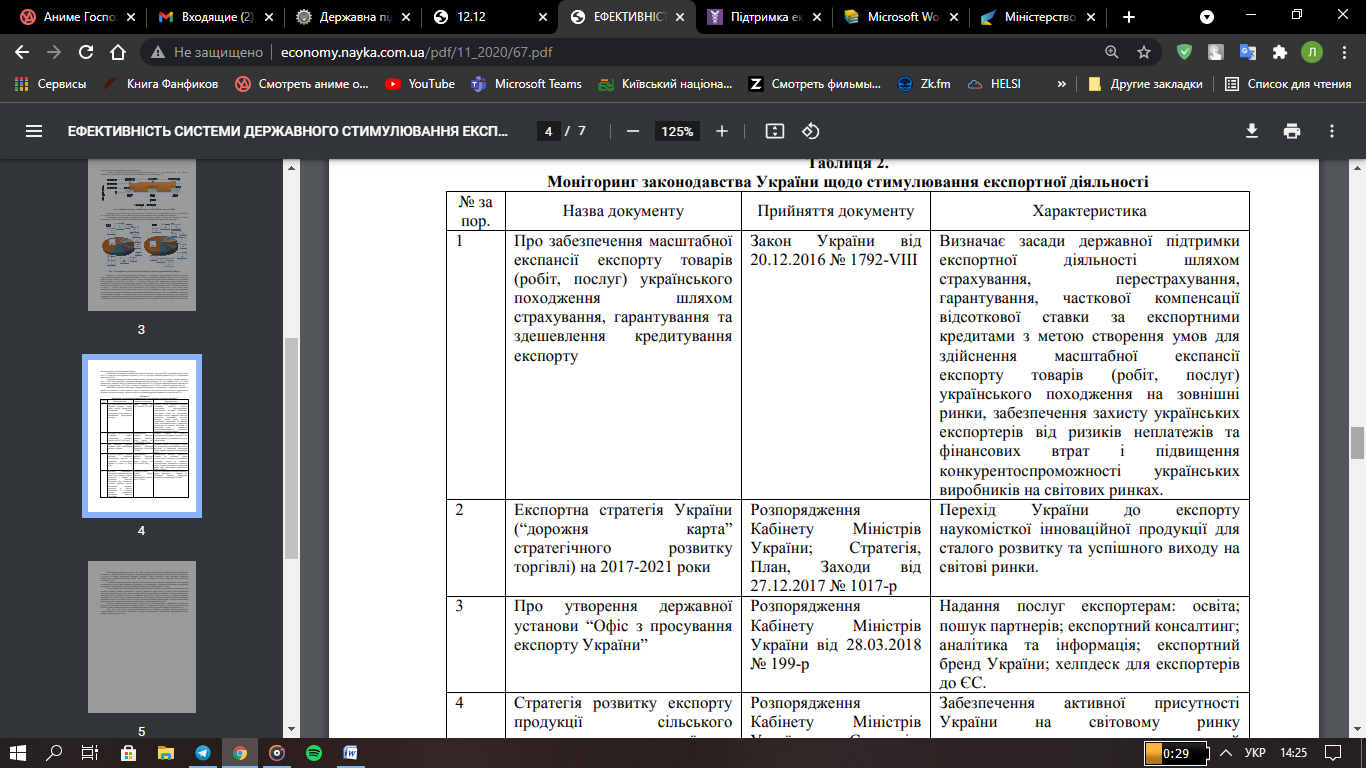
Task: Open the PDF viewer more actions menu
Action: [1332, 131]
